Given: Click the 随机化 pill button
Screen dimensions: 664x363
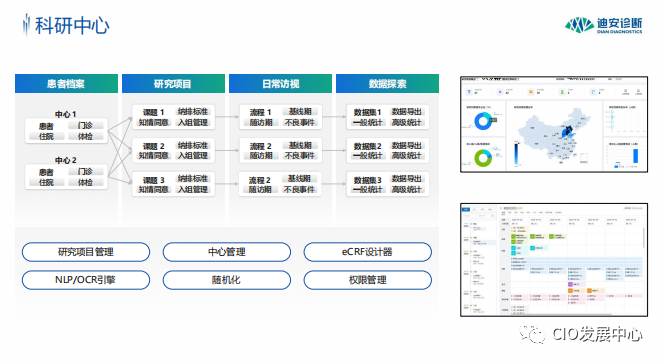Looking at the screenshot, I should click(x=227, y=280).
